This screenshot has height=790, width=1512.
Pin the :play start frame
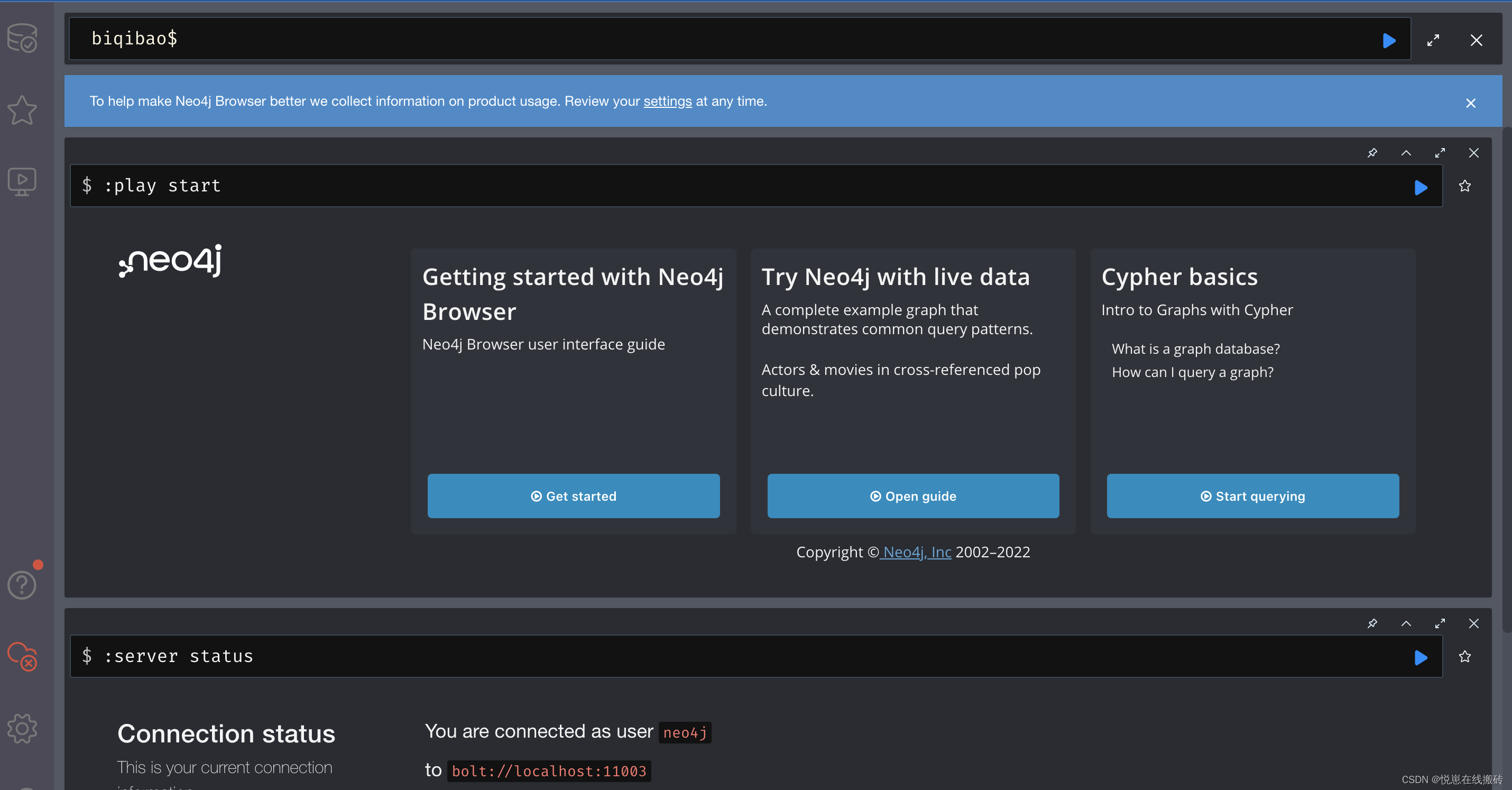click(1372, 153)
